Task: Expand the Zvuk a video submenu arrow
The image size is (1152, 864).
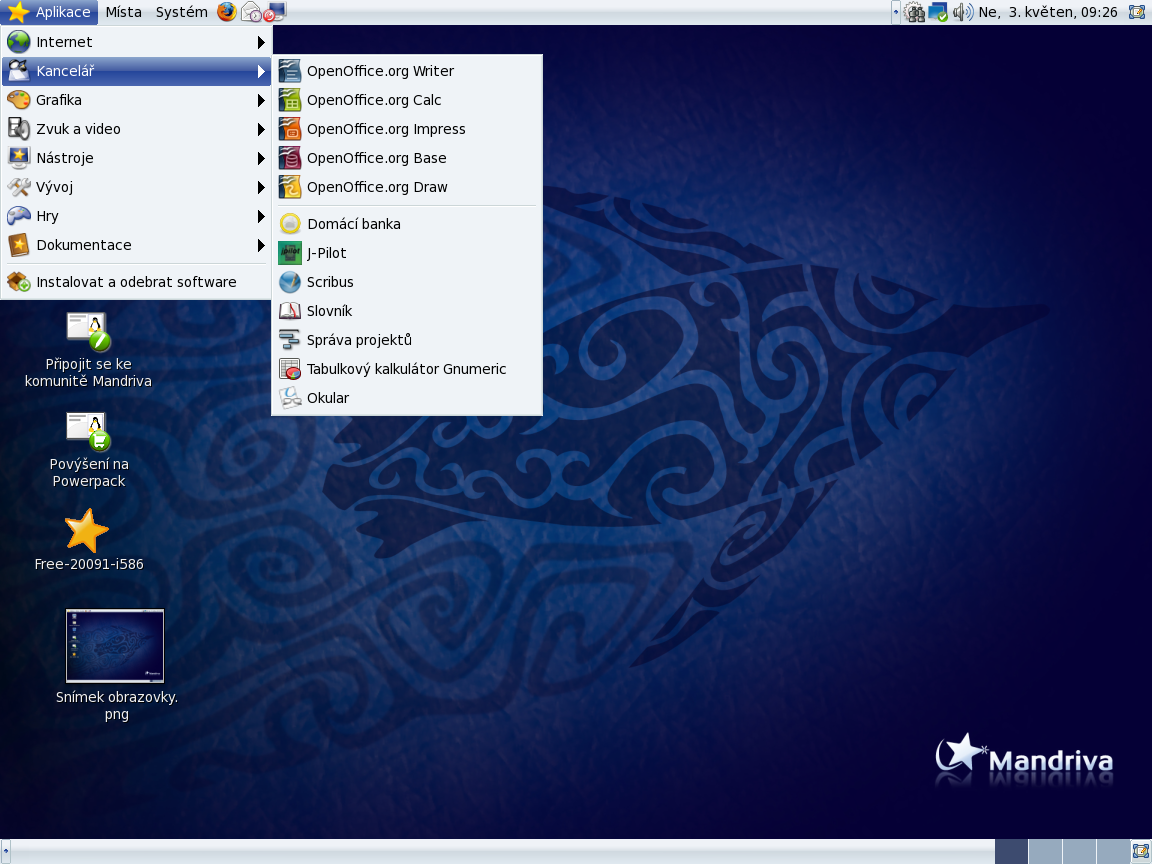Action: point(261,129)
